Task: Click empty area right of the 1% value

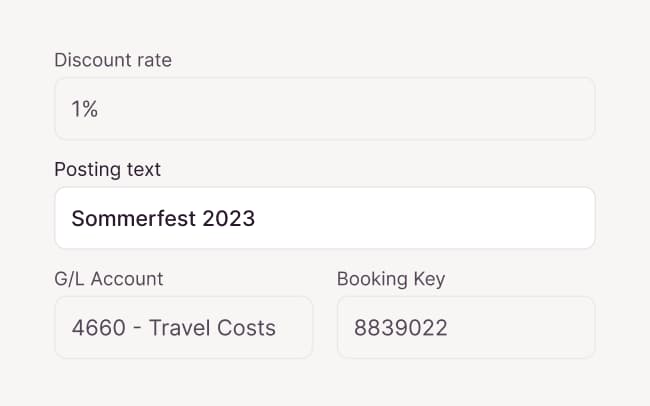Action: click(340, 109)
